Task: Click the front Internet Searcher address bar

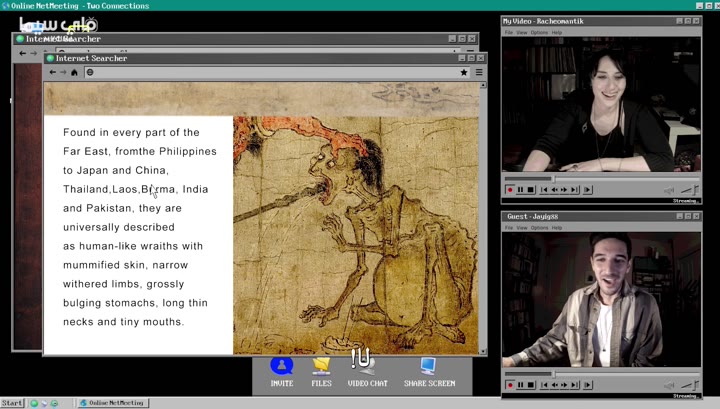Action: point(277,73)
